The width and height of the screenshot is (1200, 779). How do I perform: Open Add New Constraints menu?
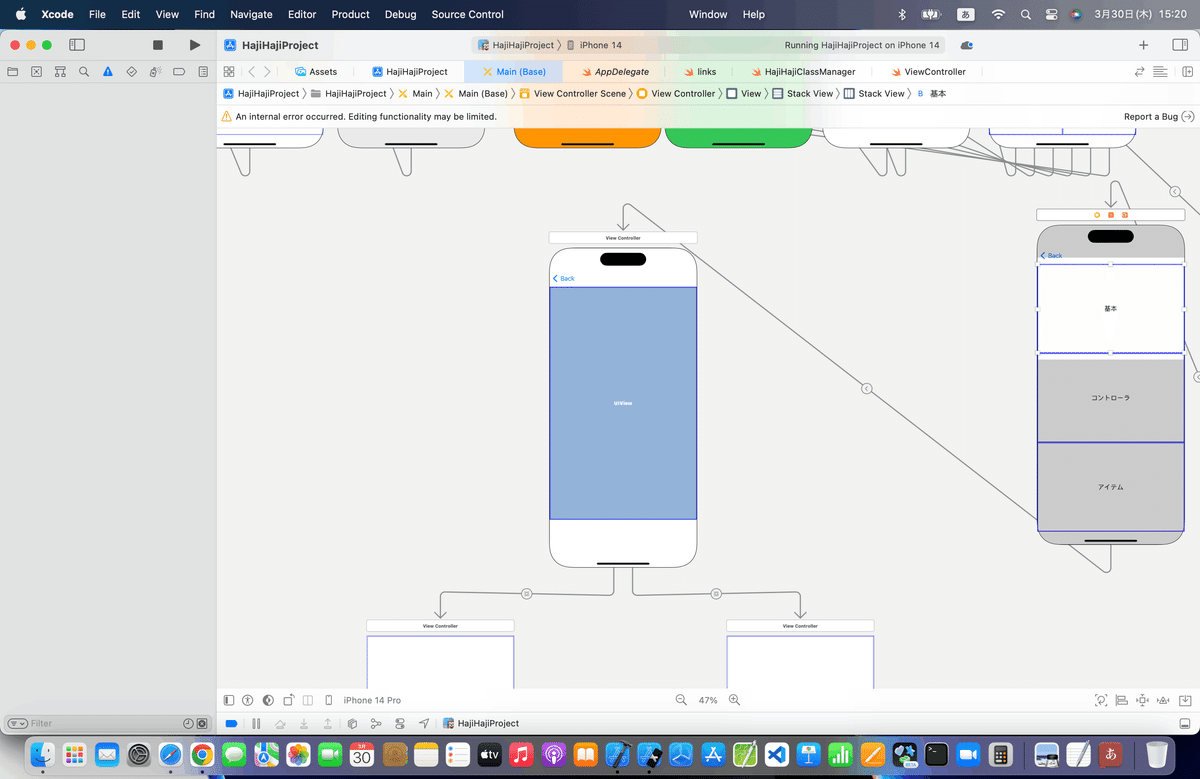1143,700
